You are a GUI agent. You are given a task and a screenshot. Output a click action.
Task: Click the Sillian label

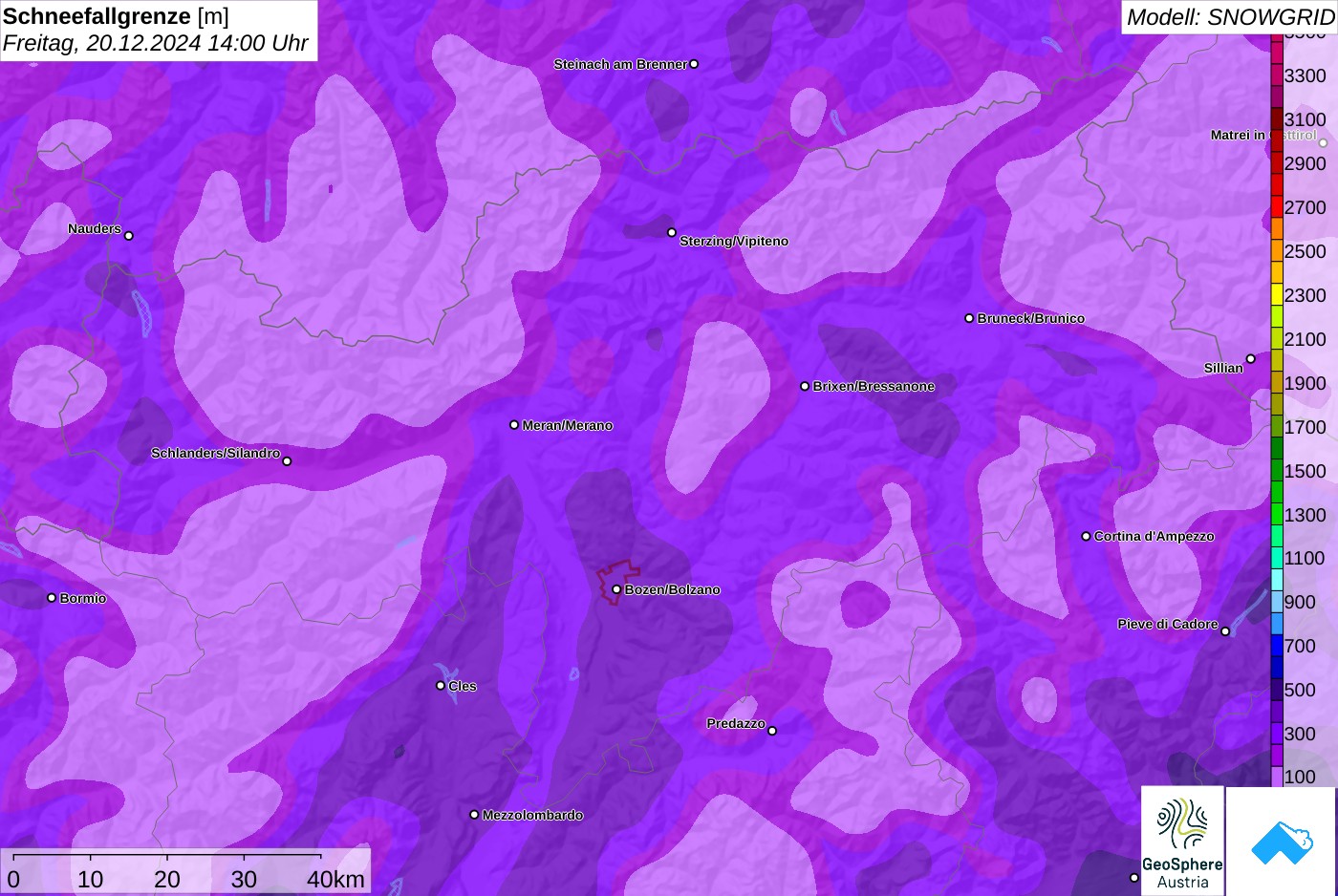pos(1223,369)
